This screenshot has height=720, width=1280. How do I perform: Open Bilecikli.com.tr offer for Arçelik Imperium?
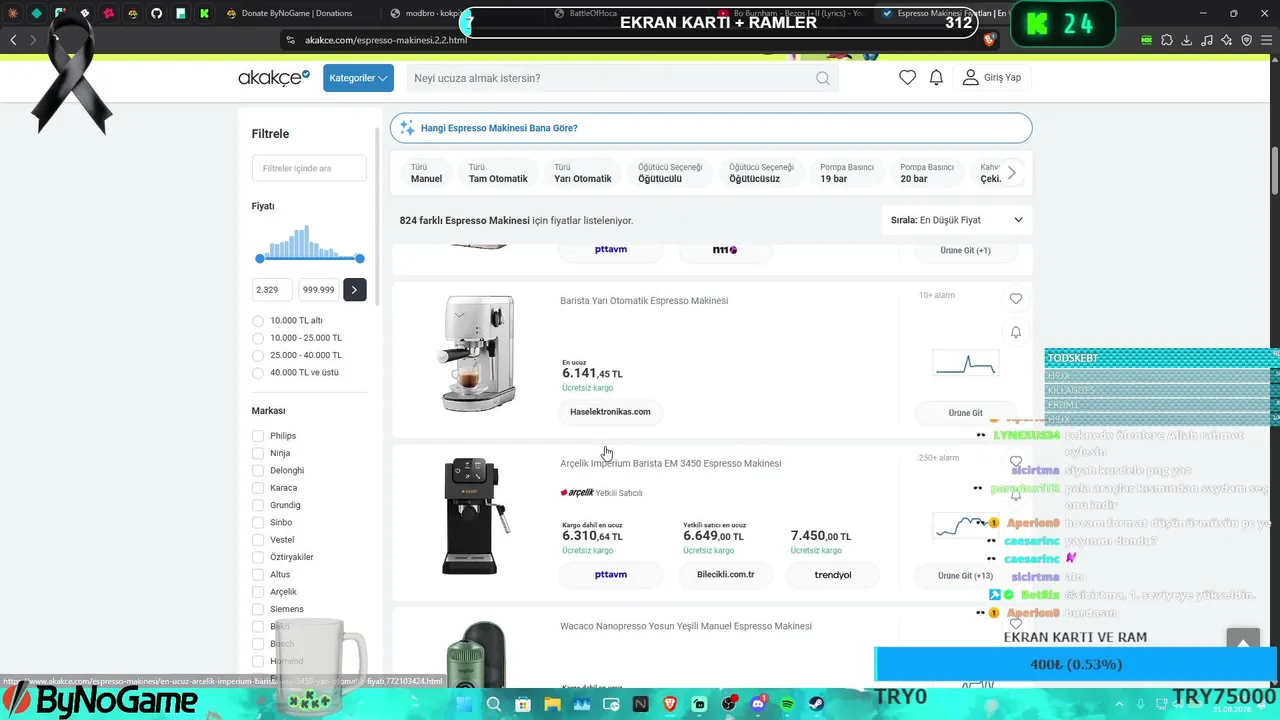726,575
